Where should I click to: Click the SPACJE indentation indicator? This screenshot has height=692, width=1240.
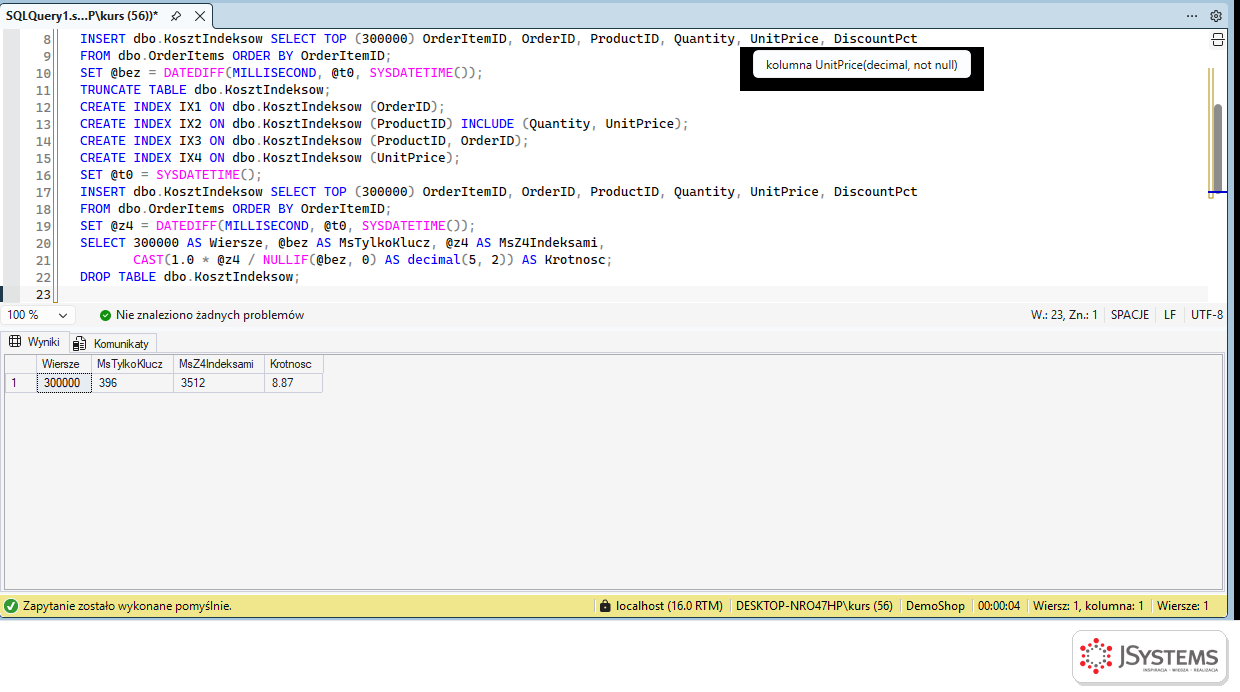1130,315
